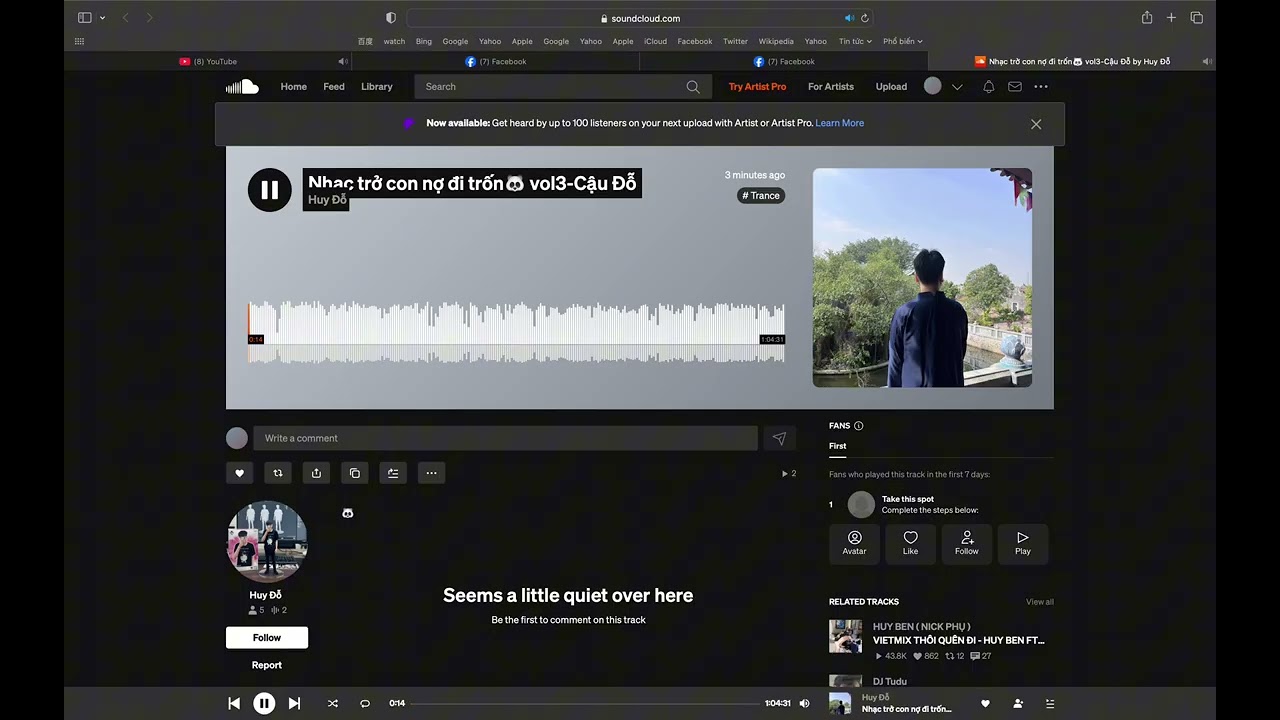1280x720 pixels.
Task: Add track to Next up below the comment box
Action: [x=393, y=473]
